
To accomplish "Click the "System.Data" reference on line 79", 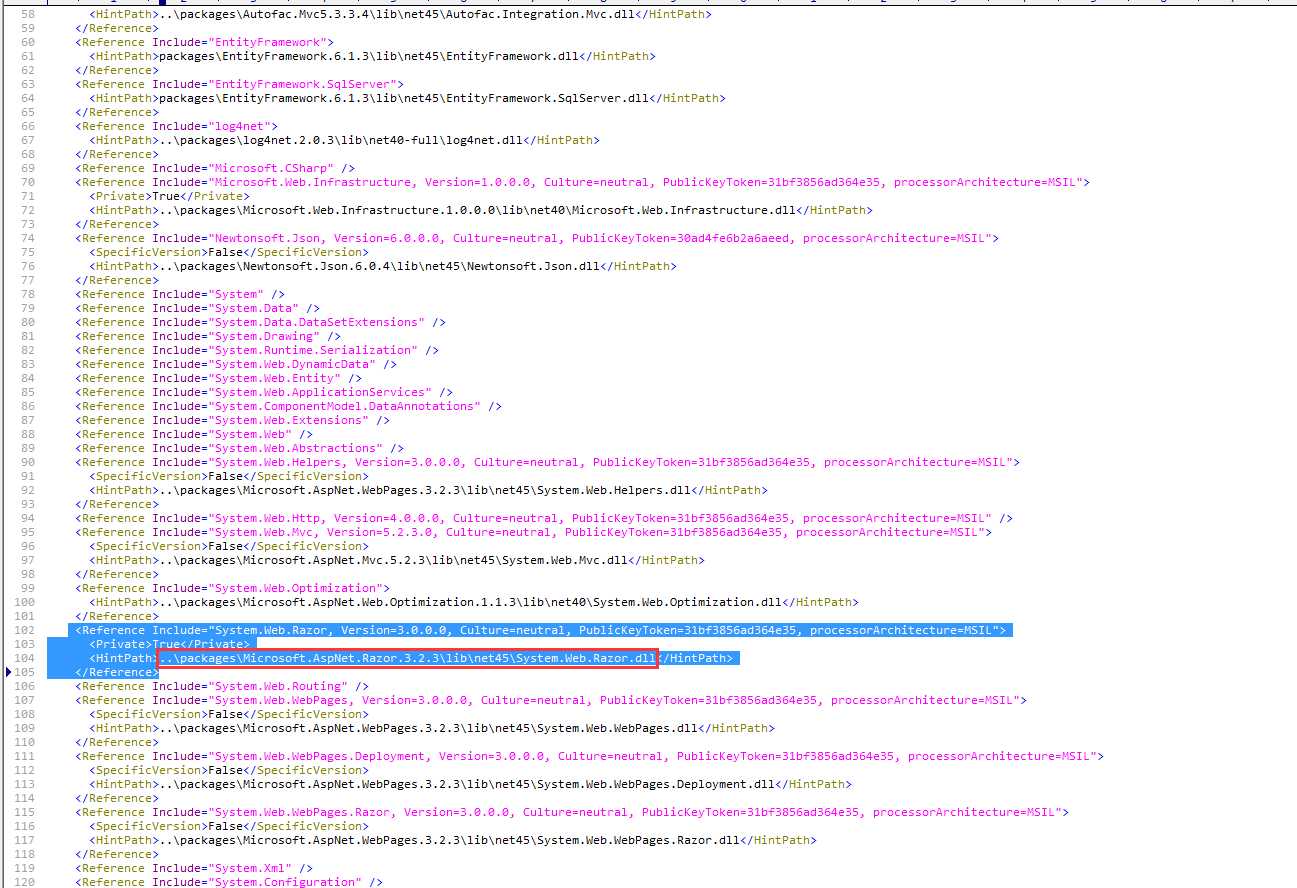I will [x=197, y=308].
